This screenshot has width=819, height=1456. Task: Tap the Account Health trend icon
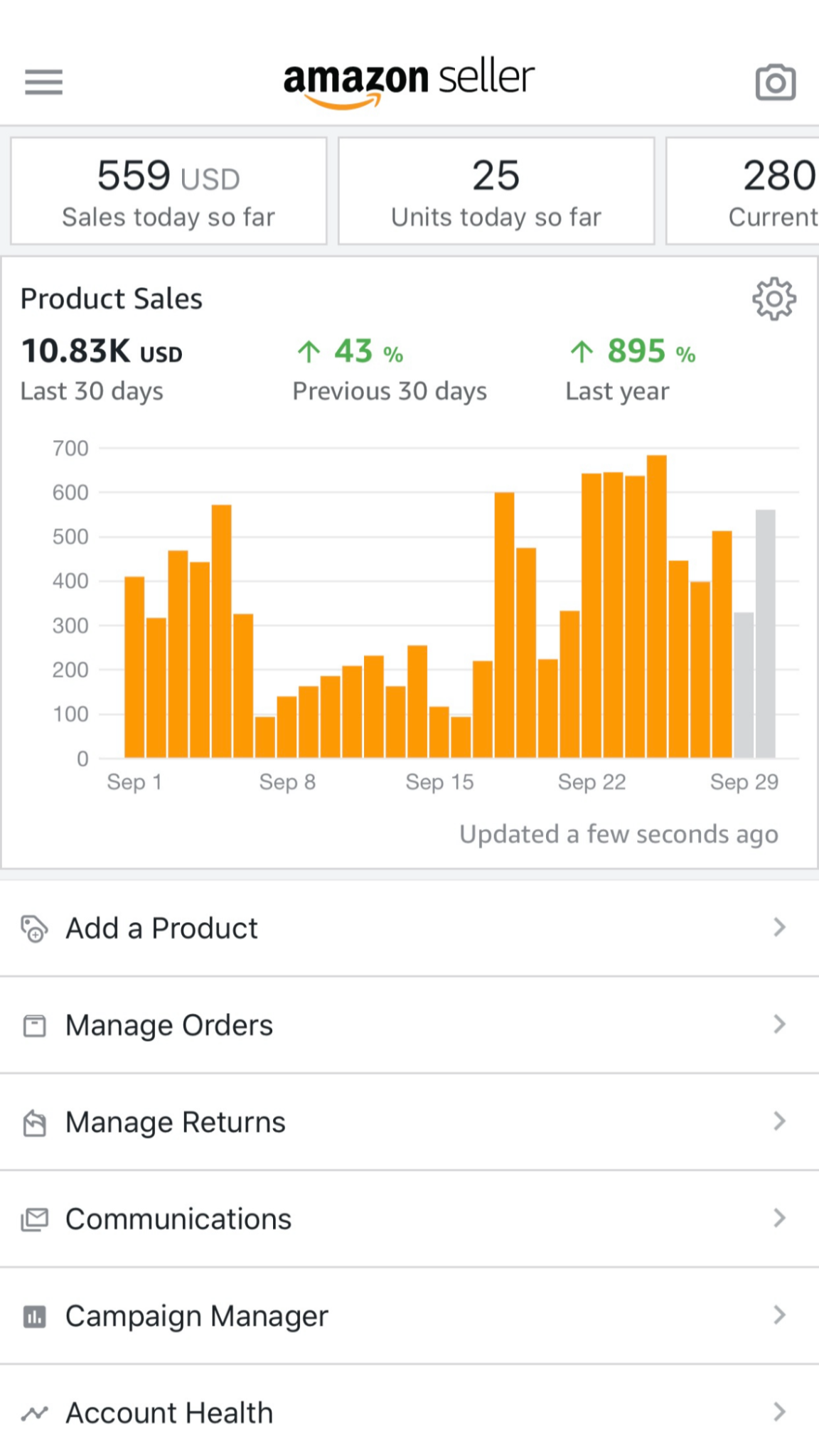34,1413
